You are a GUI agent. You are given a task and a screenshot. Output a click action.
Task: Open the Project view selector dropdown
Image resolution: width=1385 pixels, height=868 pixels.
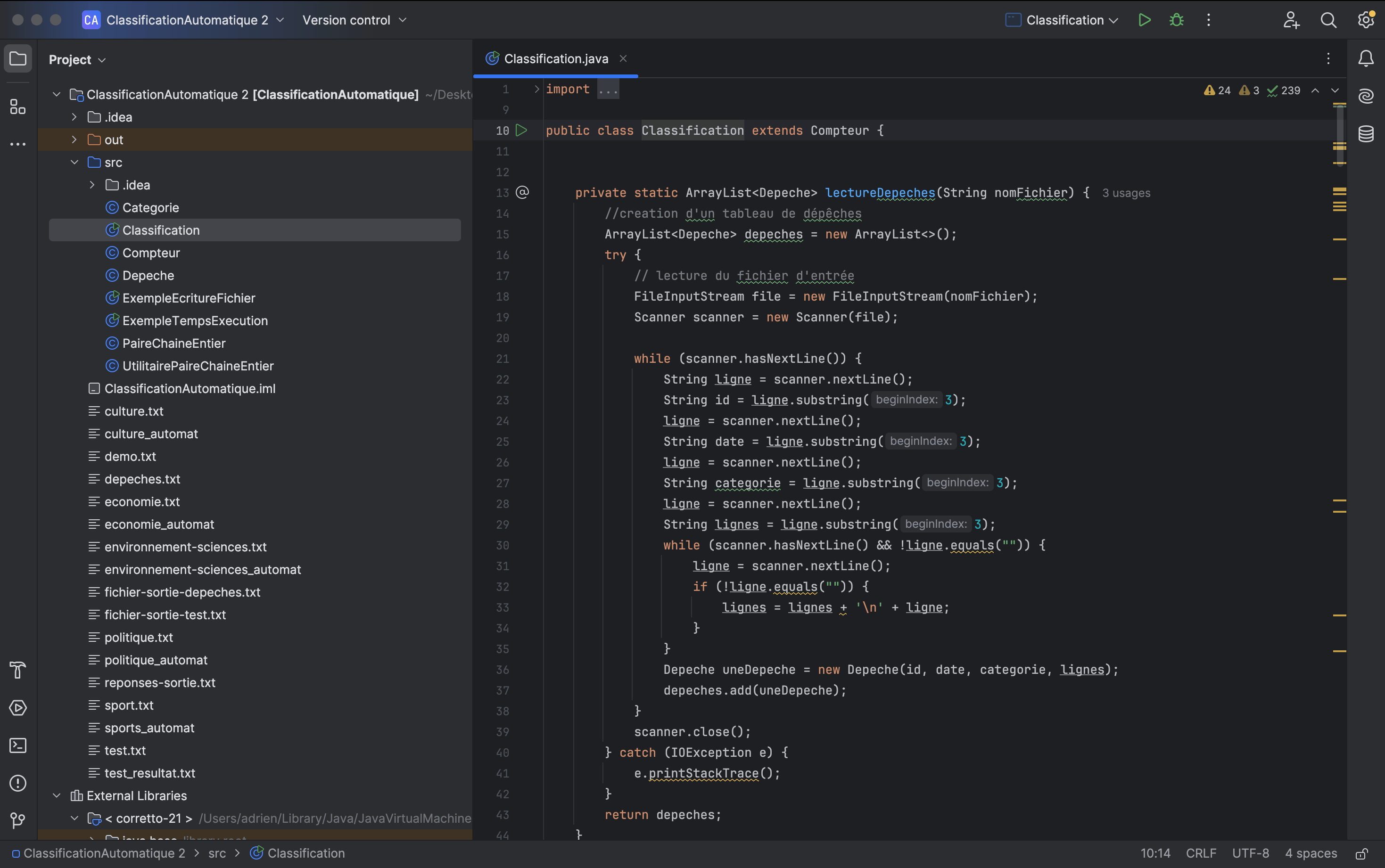coord(77,60)
